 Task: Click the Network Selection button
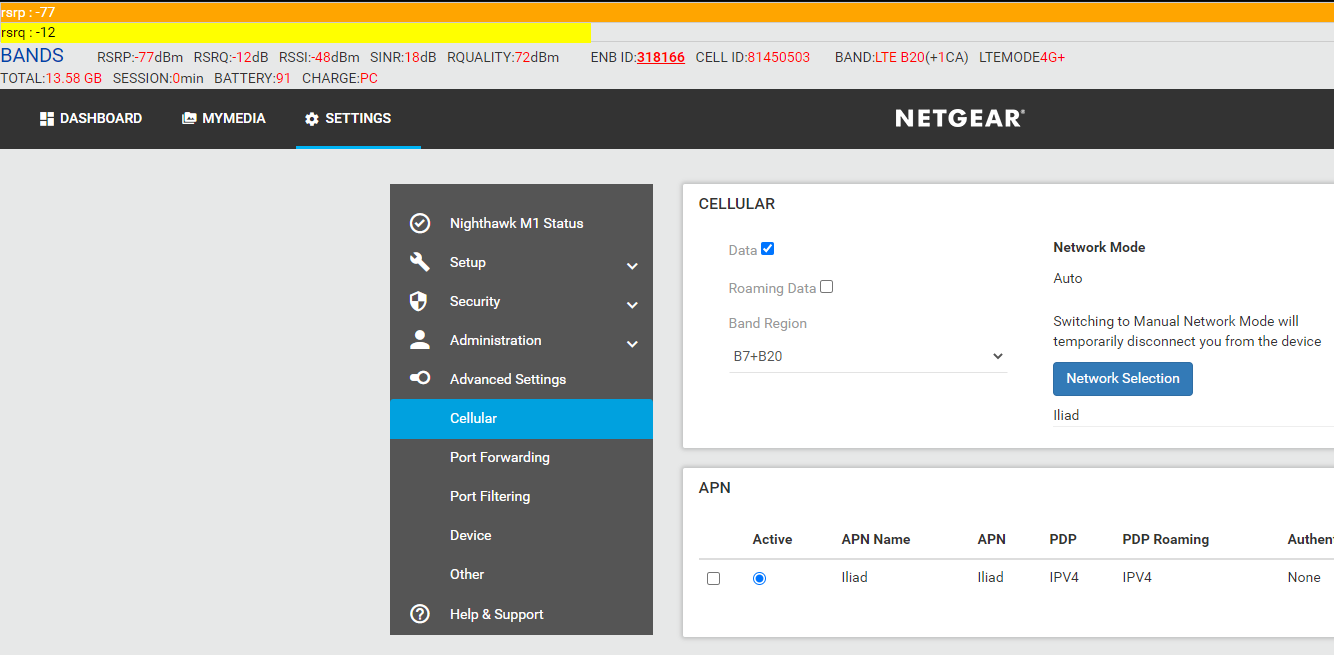[x=1122, y=378]
